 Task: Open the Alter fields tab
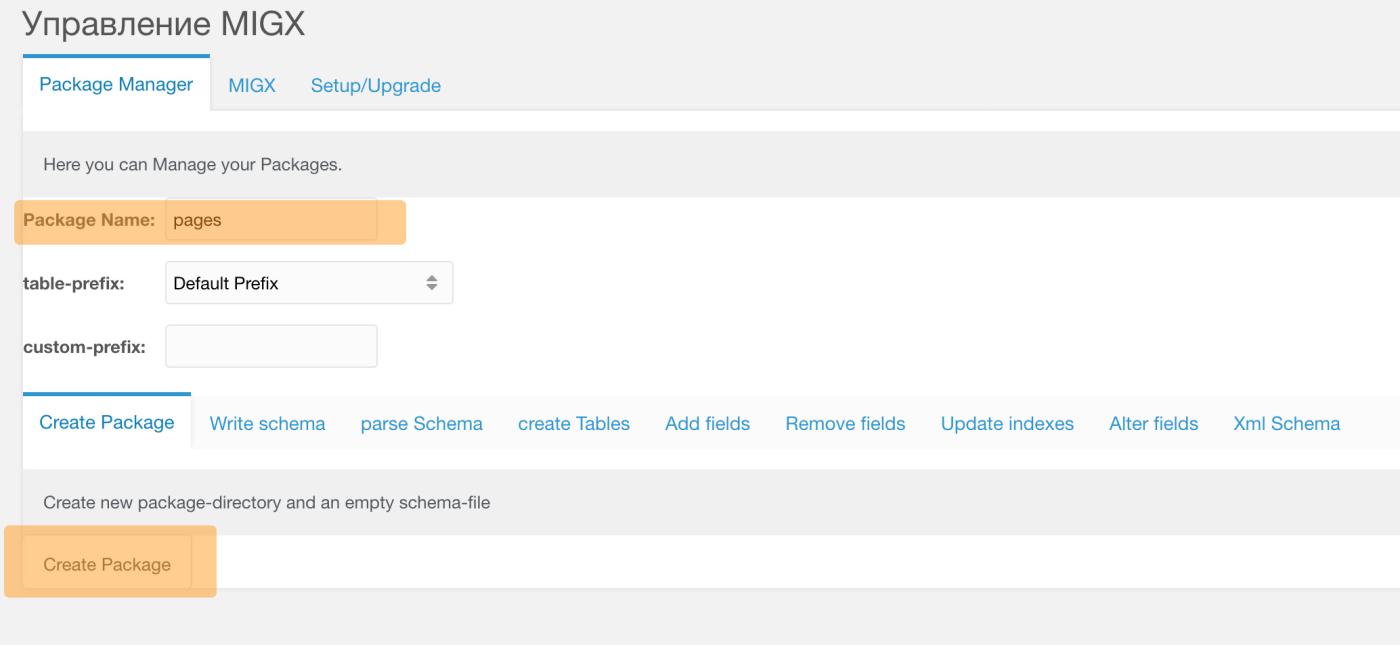click(1153, 424)
